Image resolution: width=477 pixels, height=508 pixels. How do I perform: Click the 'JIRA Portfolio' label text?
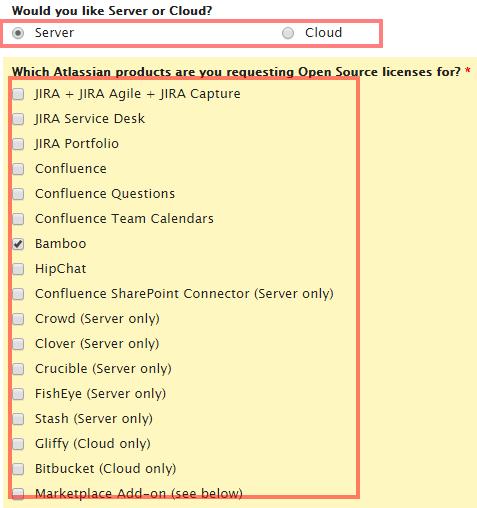tap(77, 144)
